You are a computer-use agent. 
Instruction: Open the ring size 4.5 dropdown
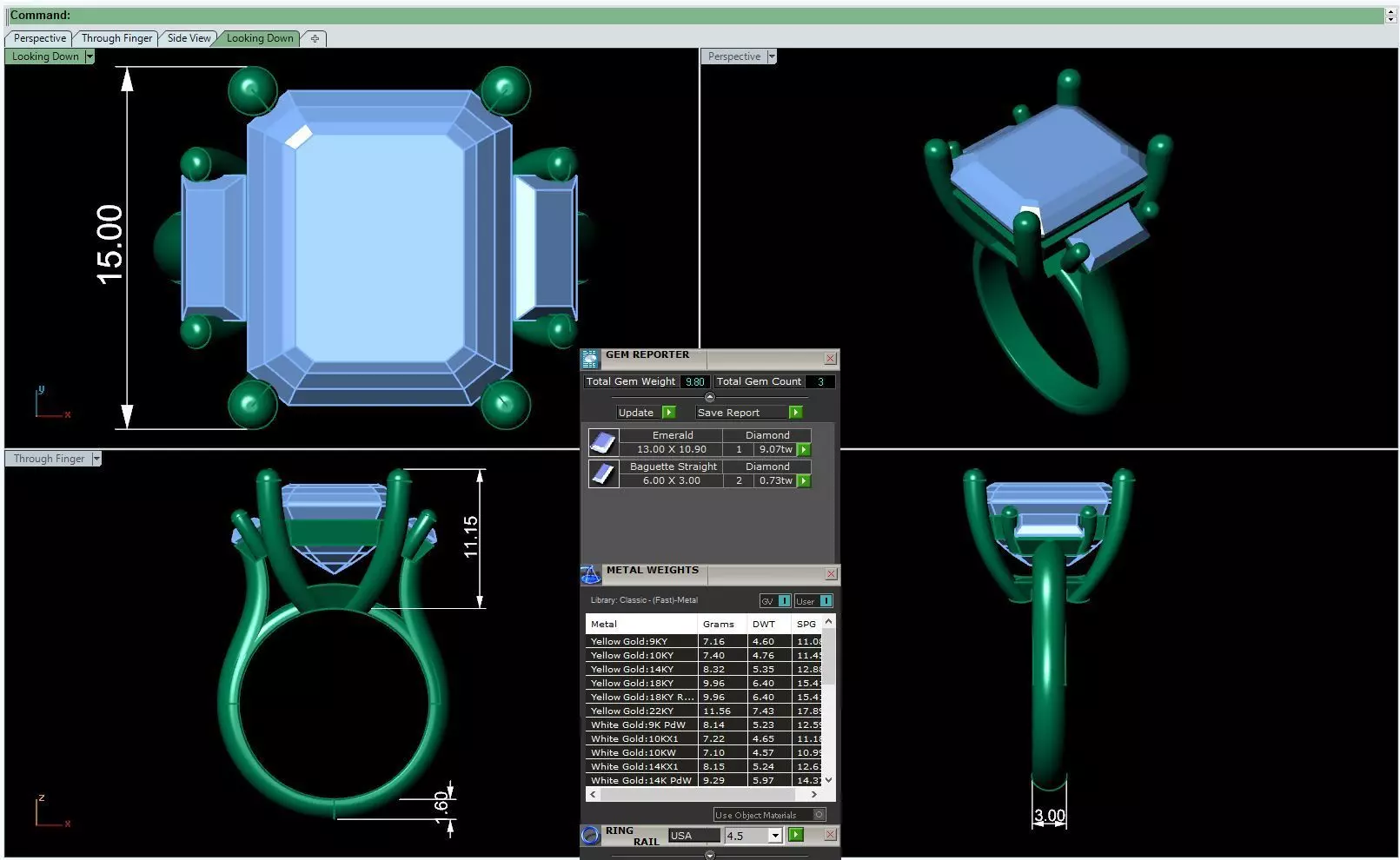(x=775, y=836)
